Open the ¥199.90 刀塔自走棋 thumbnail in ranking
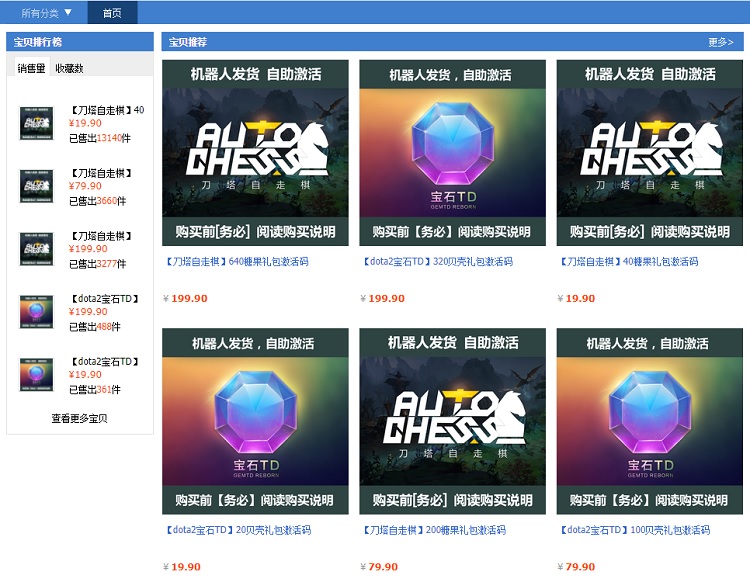The width and height of the screenshot is (750, 582). click(x=36, y=249)
